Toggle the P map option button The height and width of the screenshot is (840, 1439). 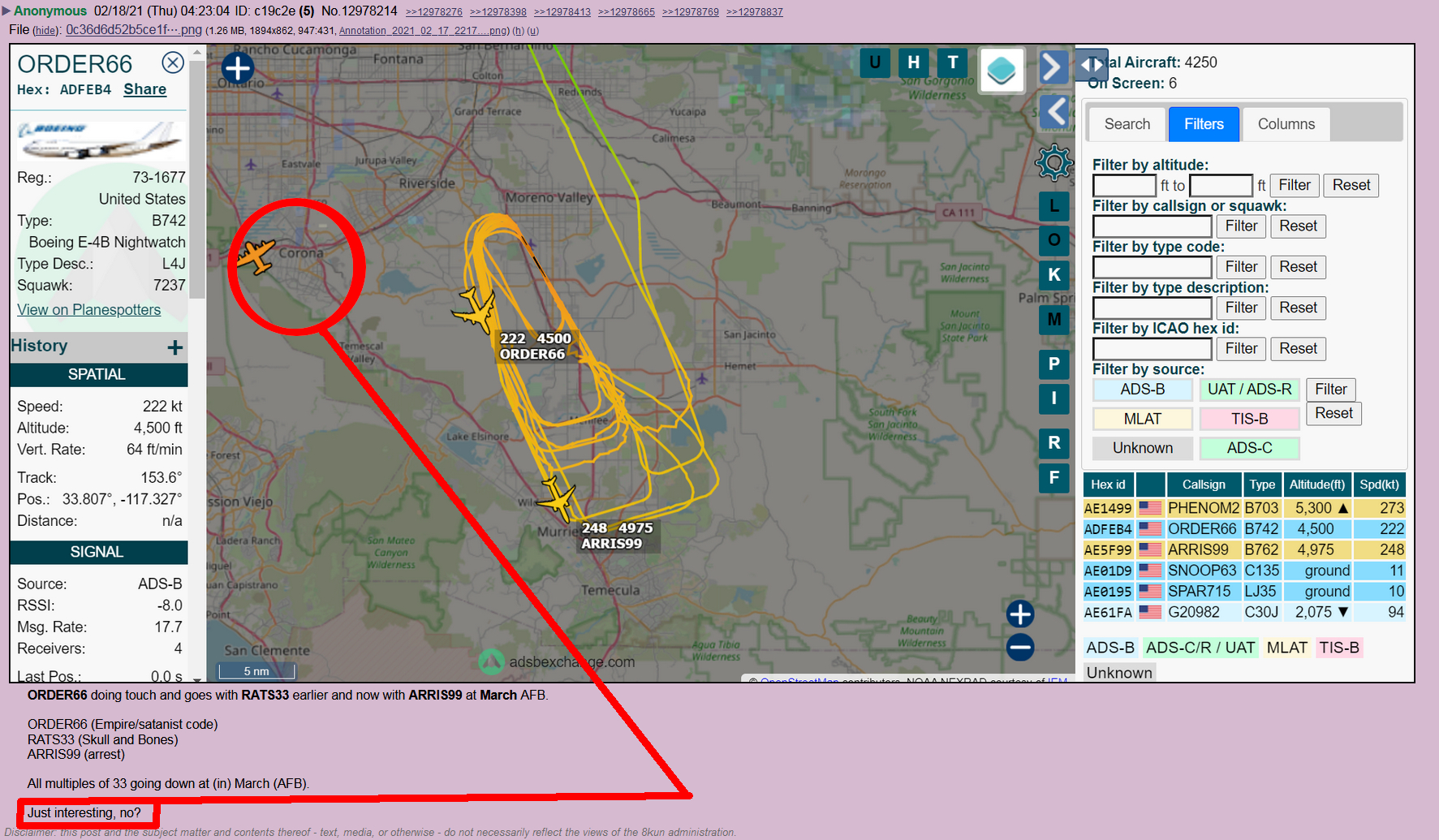click(1053, 364)
